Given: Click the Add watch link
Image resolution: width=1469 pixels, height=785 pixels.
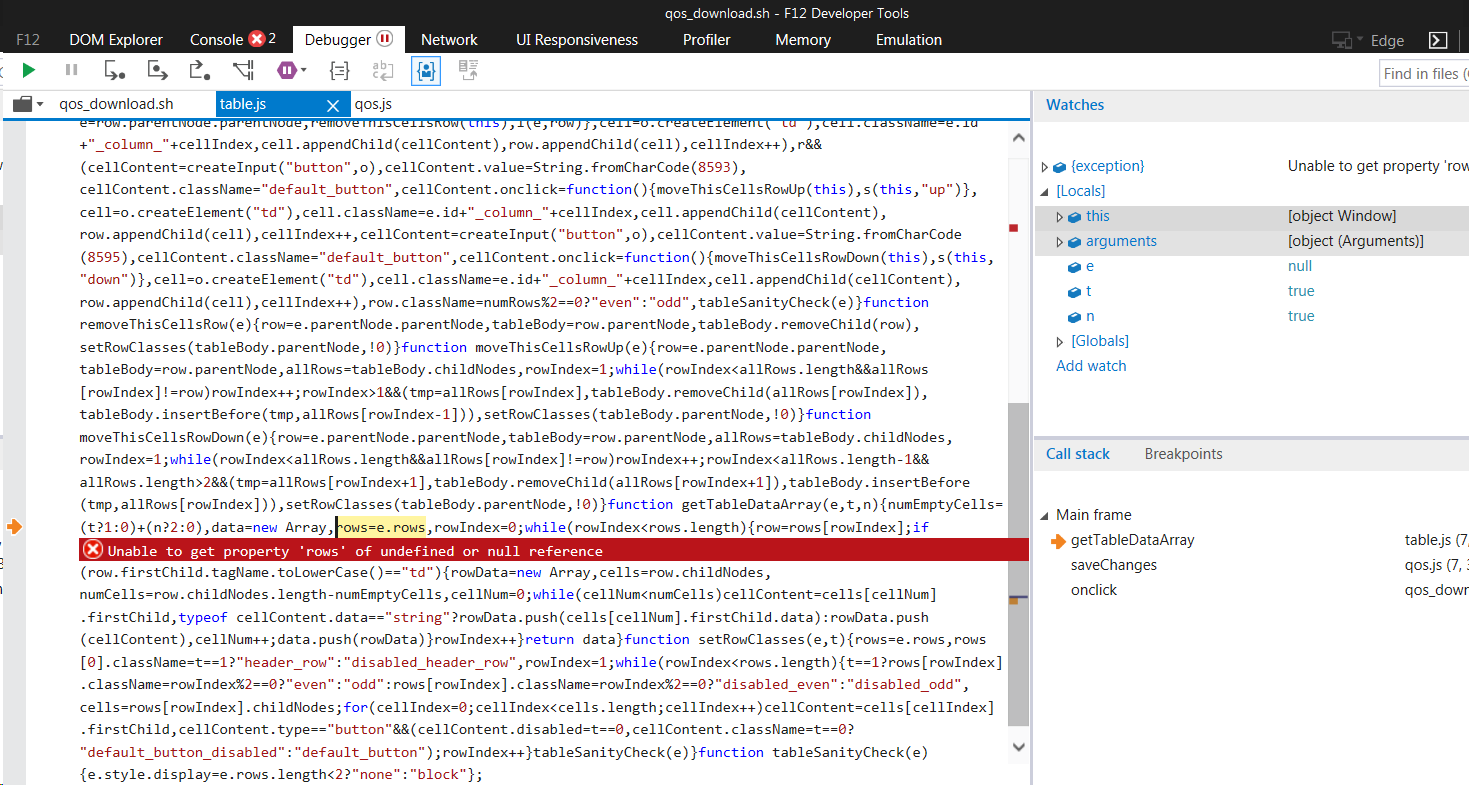Looking at the screenshot, I should coord(1091,366).
